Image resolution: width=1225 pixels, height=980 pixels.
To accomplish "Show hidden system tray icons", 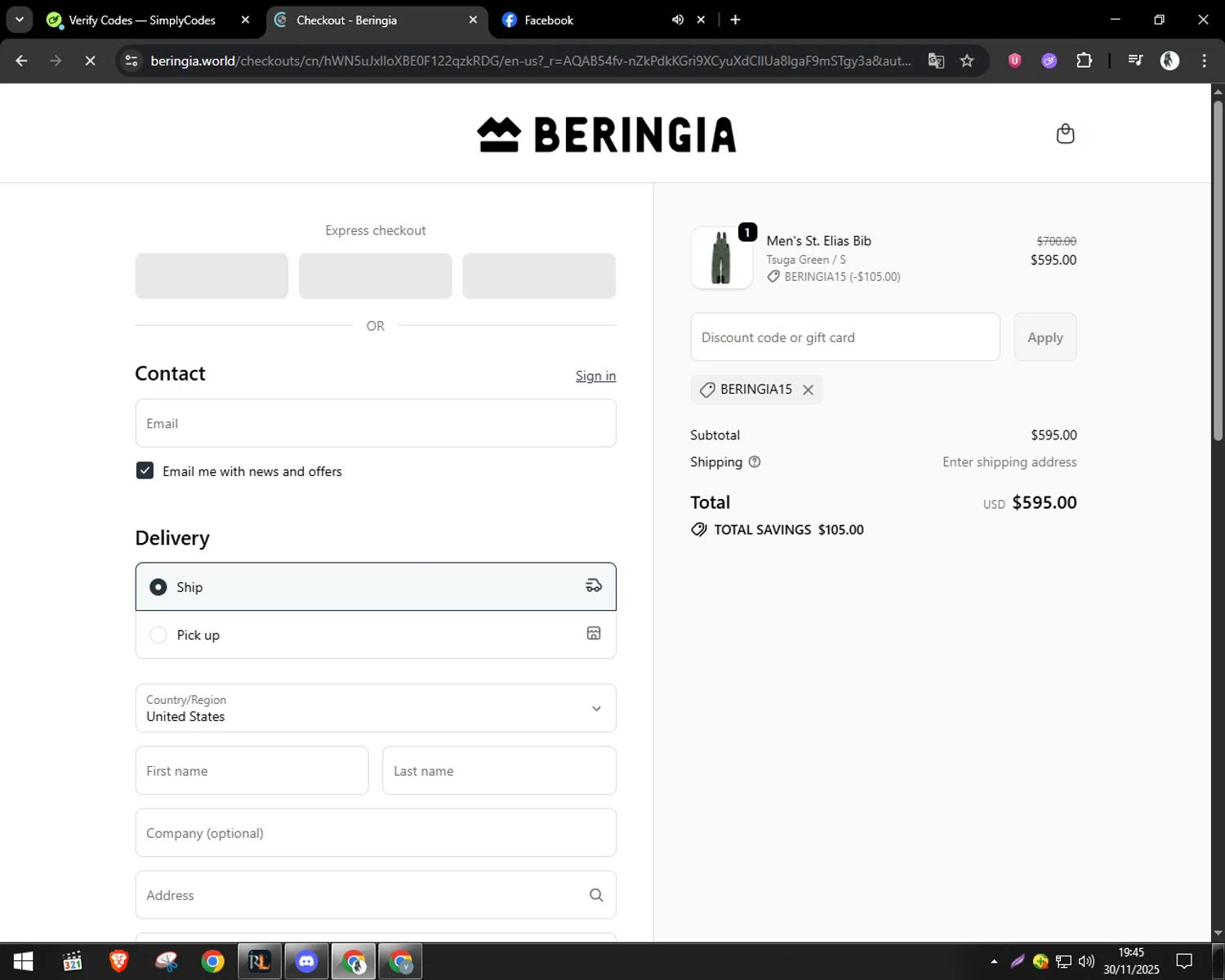I will coord(994,961).
